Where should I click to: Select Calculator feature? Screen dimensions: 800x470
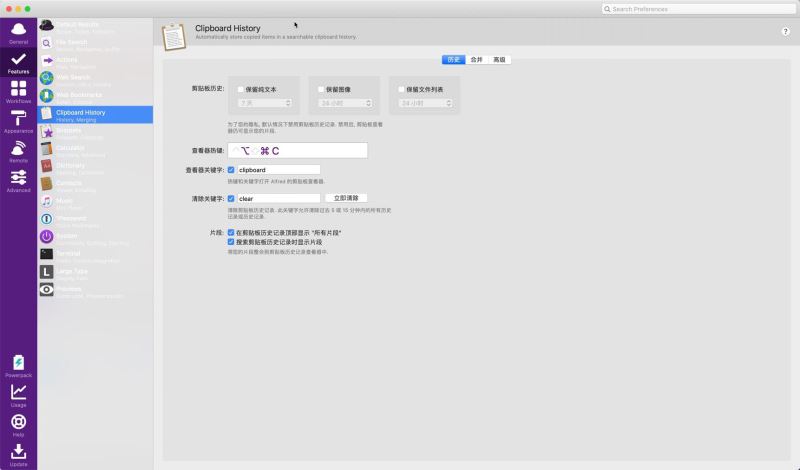click(x=95, y=150)
